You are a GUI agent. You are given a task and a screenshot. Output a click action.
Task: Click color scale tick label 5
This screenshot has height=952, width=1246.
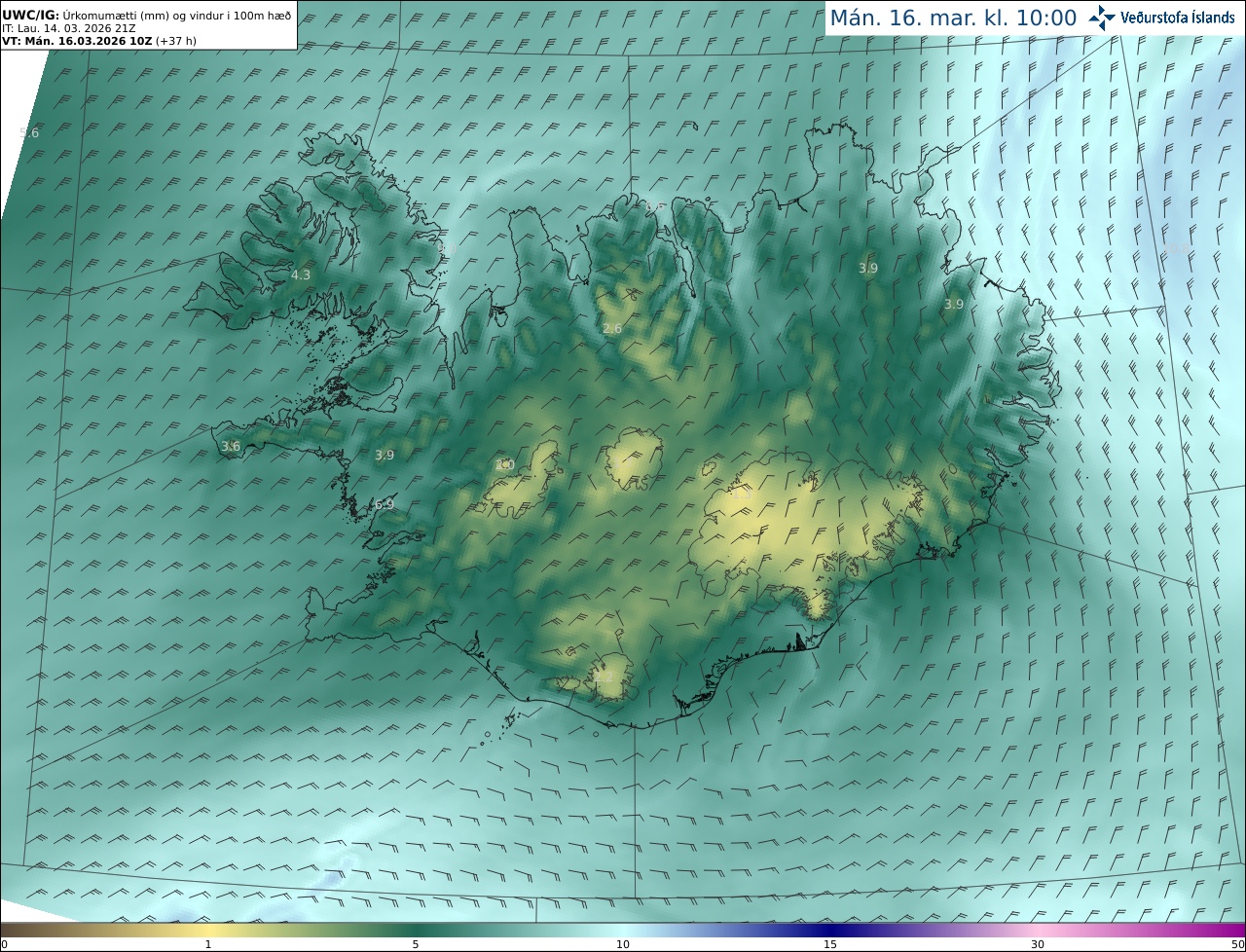(x=416, y=944)
